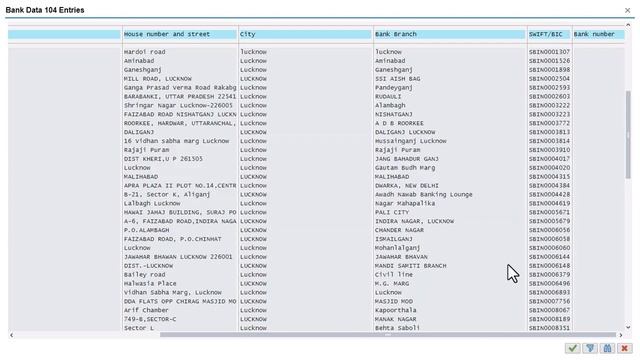
Task: Select A D B ROORKEE bank branch
Action: click(400, 123)
